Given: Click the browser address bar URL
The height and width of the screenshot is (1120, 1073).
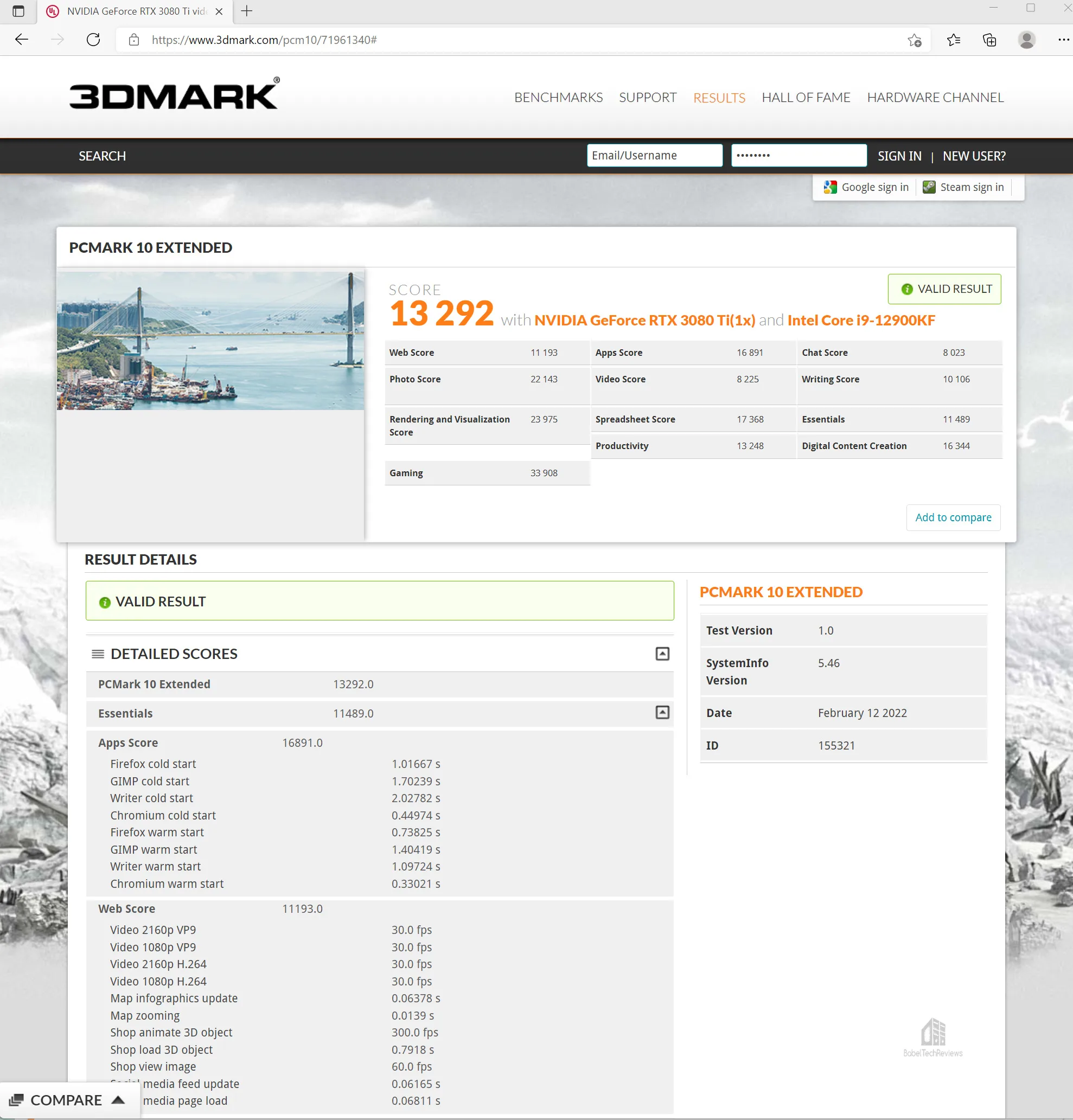Looking at the screenshot, I should 264,40.
